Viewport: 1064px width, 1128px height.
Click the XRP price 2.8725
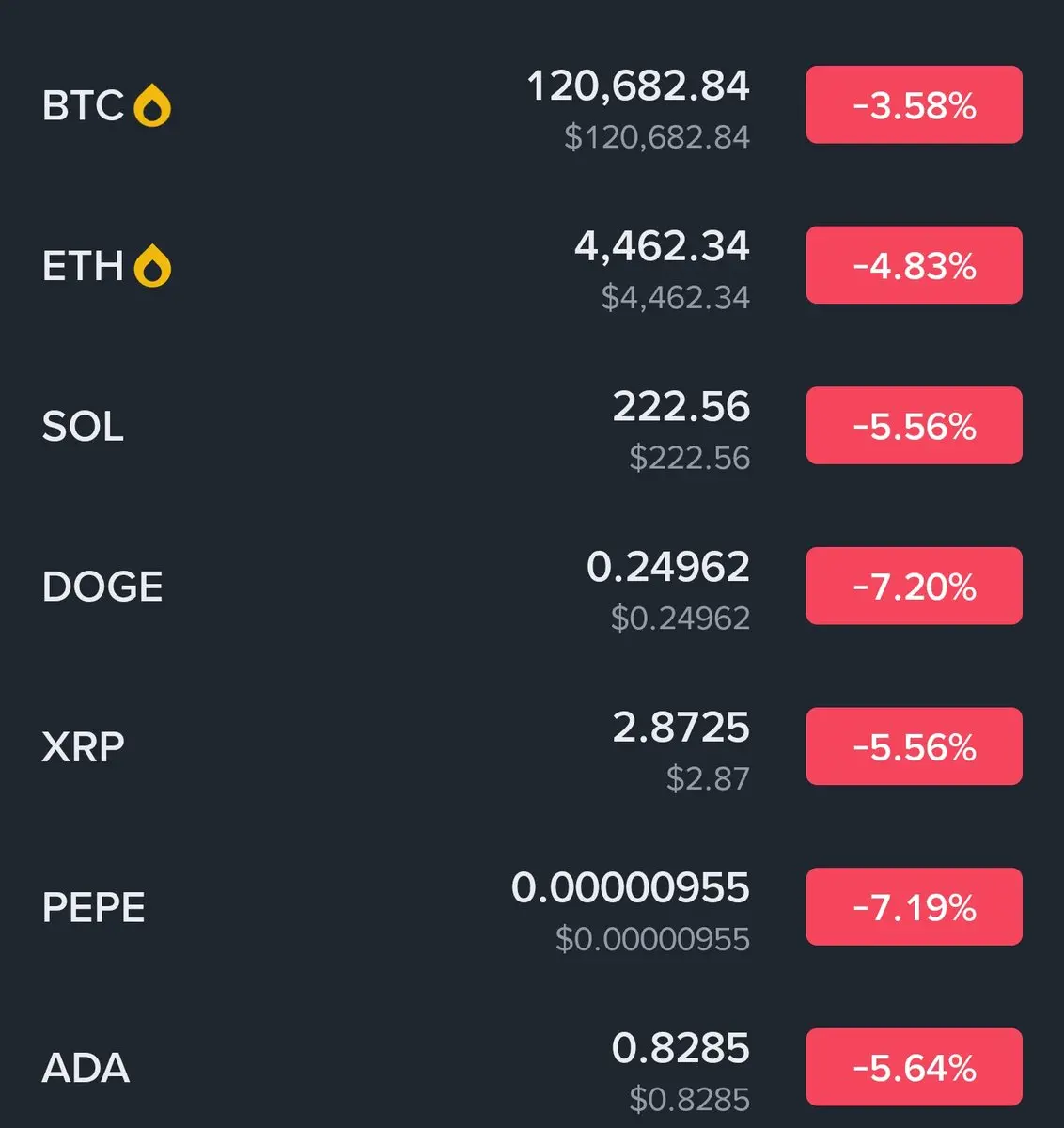pyautogui.click(x=681, y=728)
